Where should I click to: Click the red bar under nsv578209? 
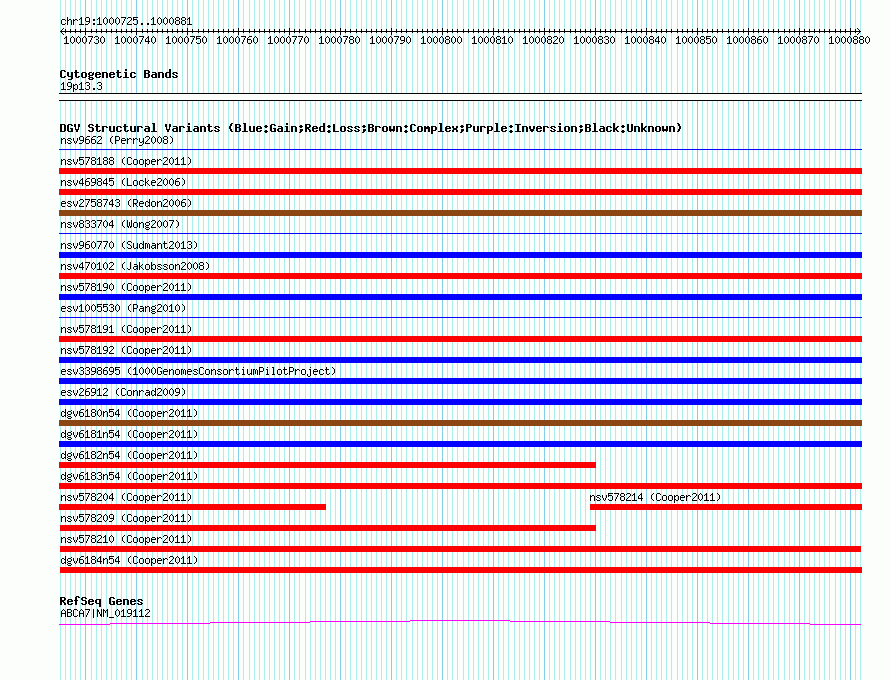coord(328,528)
